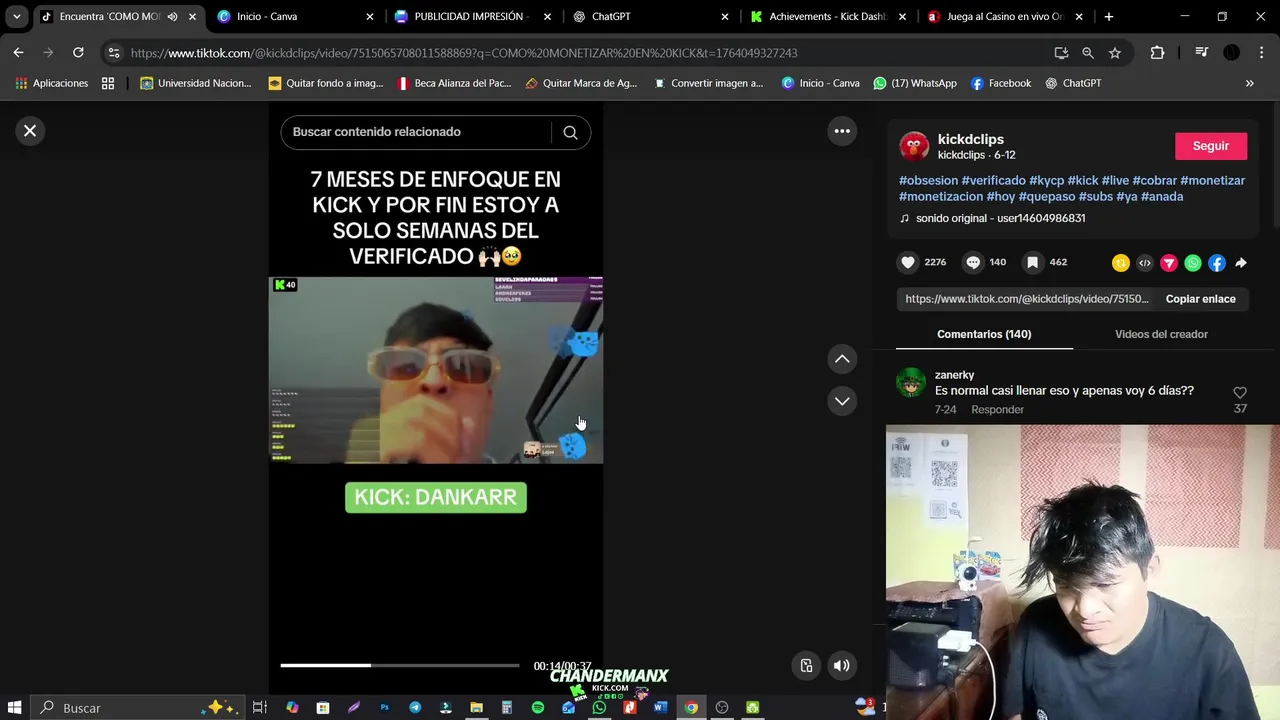The height and width of the screenshot is (720, 1280).
Task: Open Spotify from the taskbar
Action: [537, 707]
